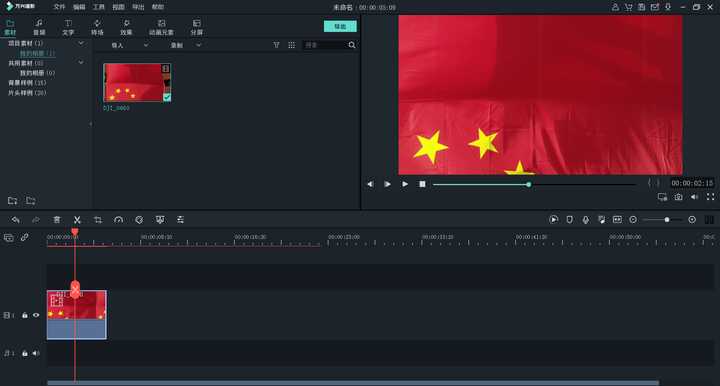Image resolution: width=720 pixels, height=386 pixels.
Task: Click the redo arrow in timeline toolbar
Action: pyautogui.click(x=36, y=220)
